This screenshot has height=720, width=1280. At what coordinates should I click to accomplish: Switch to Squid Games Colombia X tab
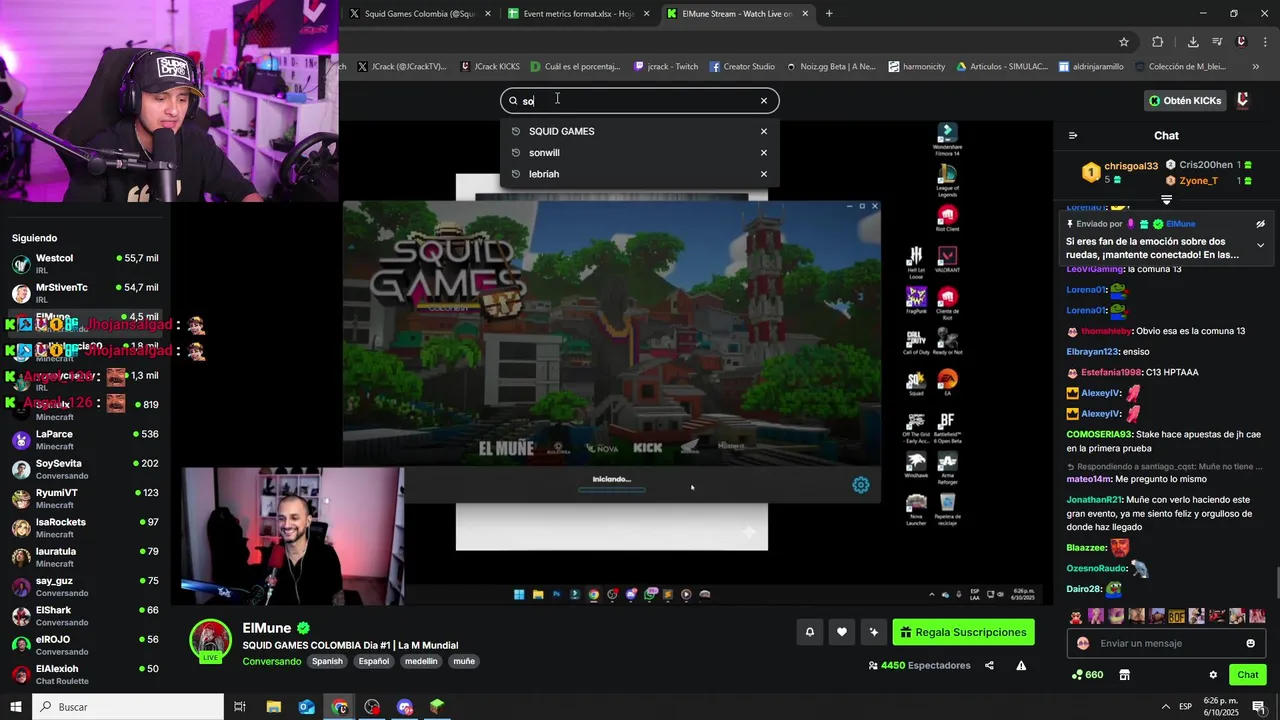click(x=418, y=14)
